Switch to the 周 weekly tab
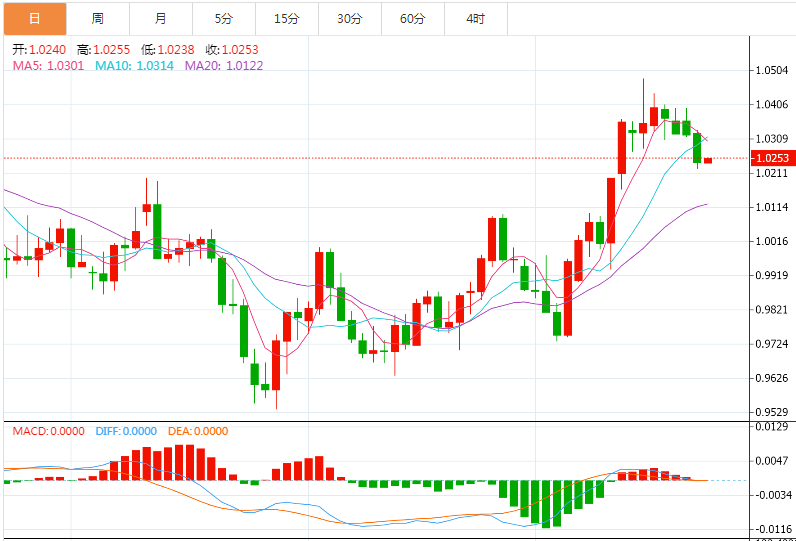This screenshot has height=541, width=796. (x=98, y=19)
